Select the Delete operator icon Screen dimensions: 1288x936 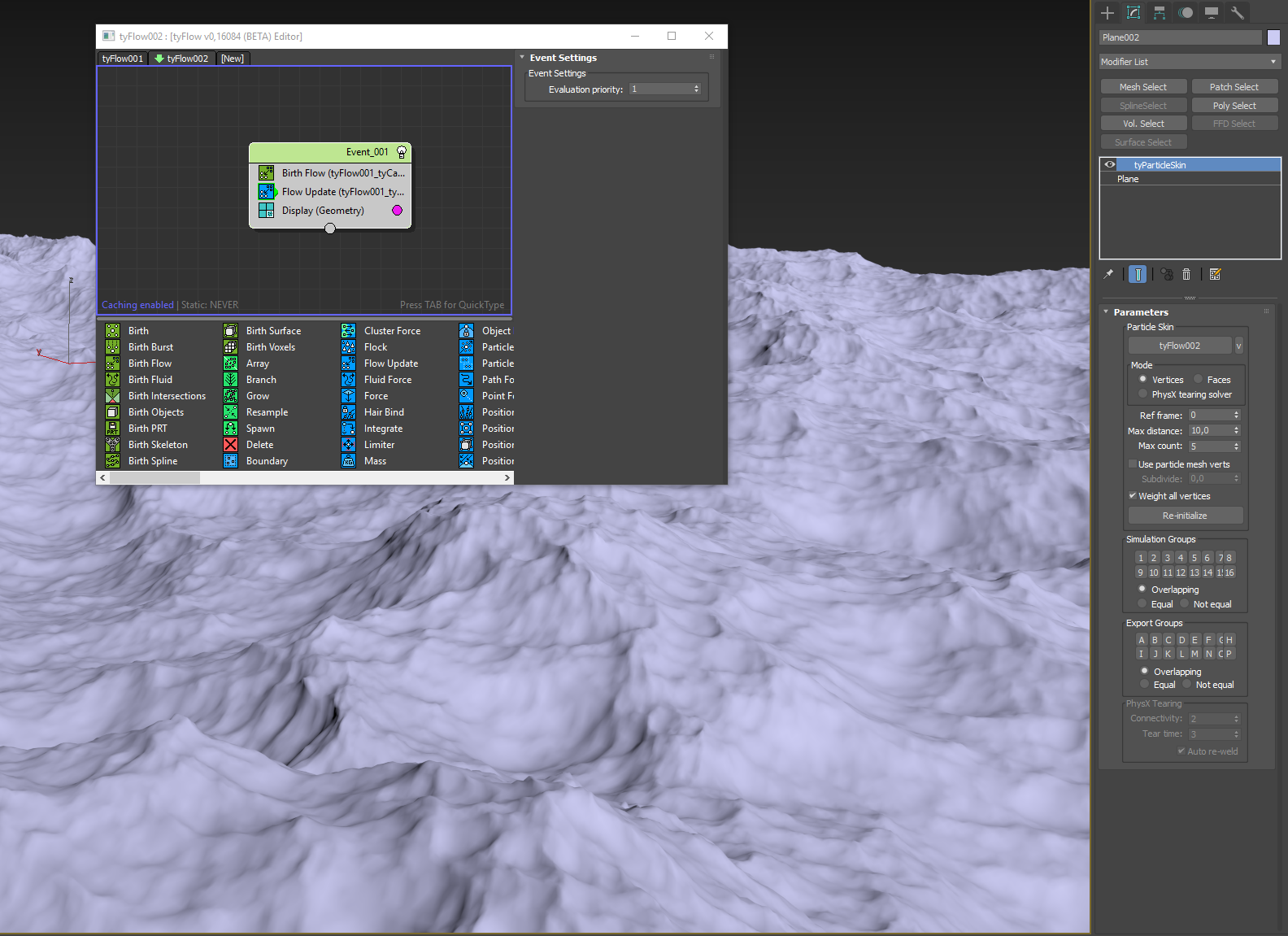point(231,445)
